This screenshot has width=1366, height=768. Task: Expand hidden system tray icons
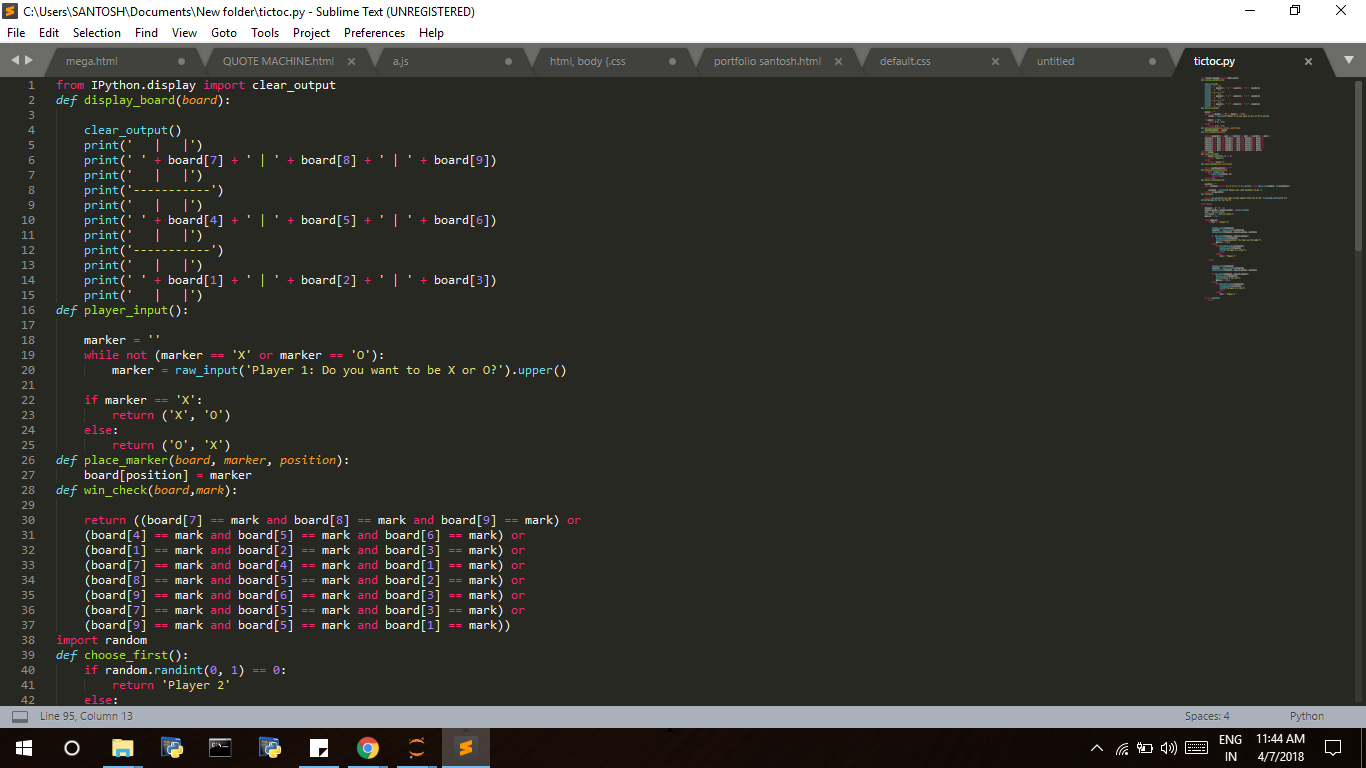click(1097, 747)
